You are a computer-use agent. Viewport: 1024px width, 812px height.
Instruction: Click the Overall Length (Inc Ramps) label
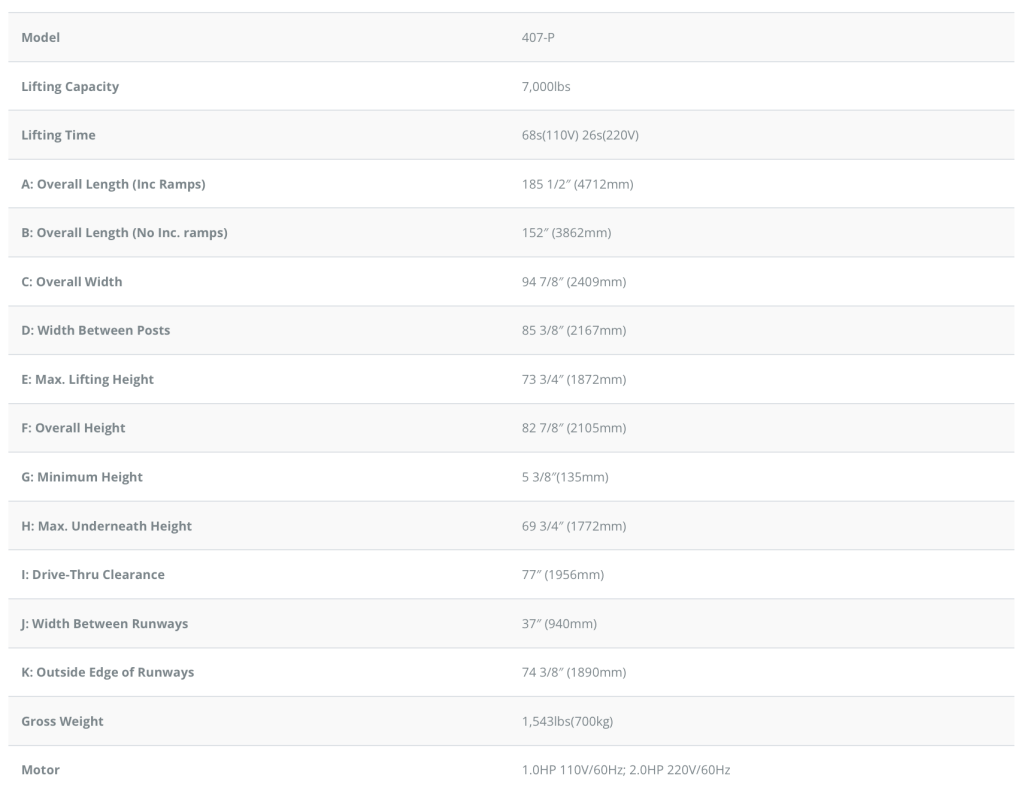pyautogui.click(x=114, y=184)
